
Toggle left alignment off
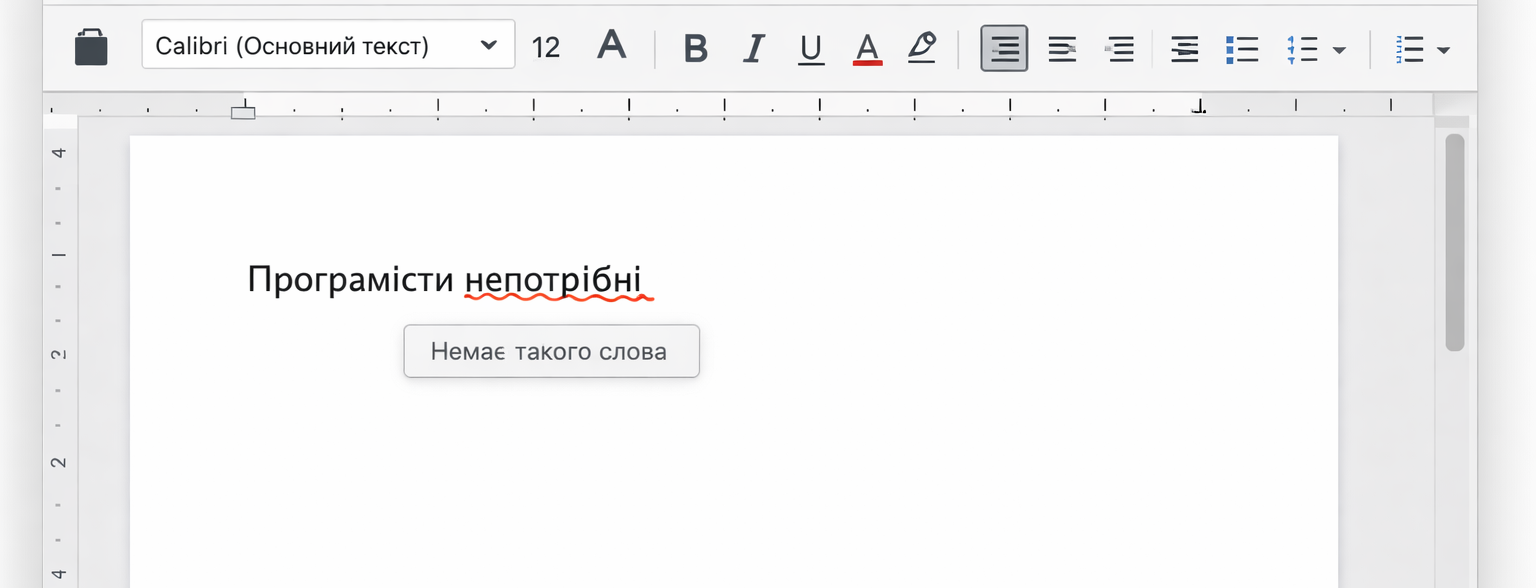pyautogui.click(x=1004, y=48)
